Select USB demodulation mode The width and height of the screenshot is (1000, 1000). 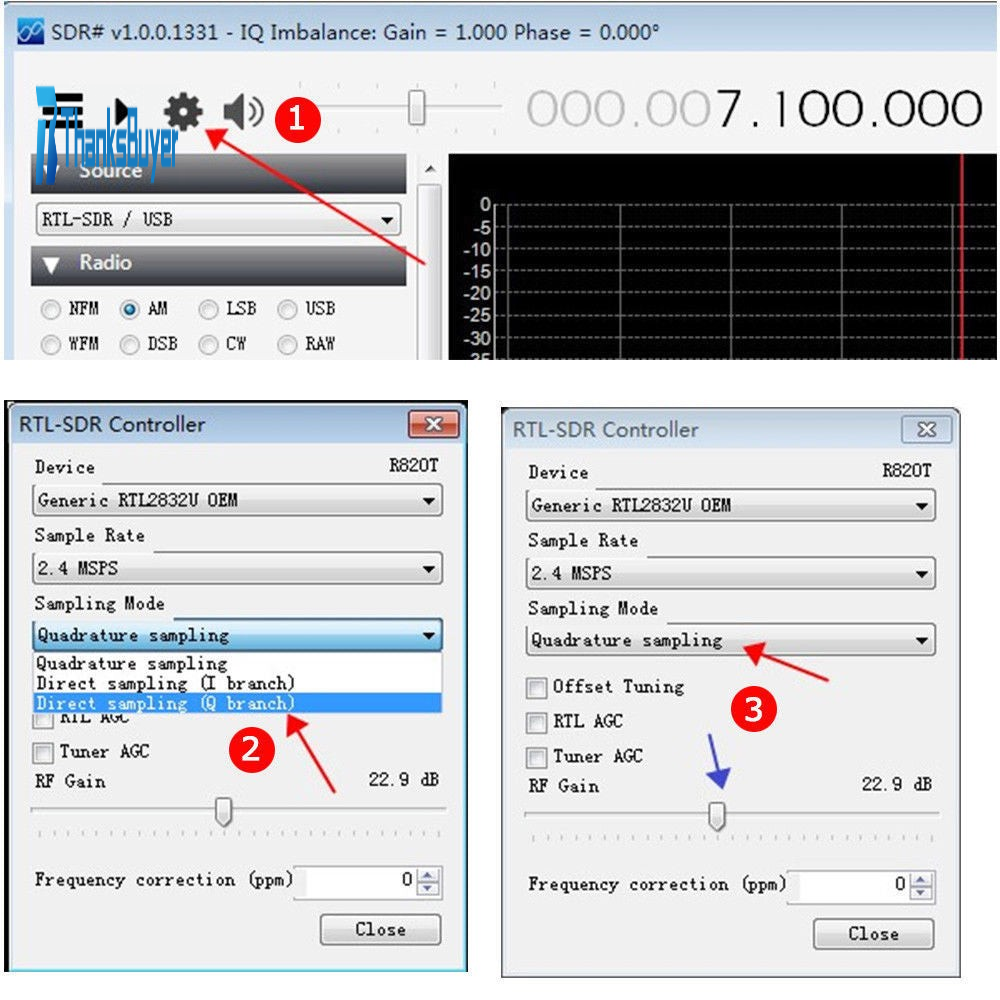coord(287,310)
